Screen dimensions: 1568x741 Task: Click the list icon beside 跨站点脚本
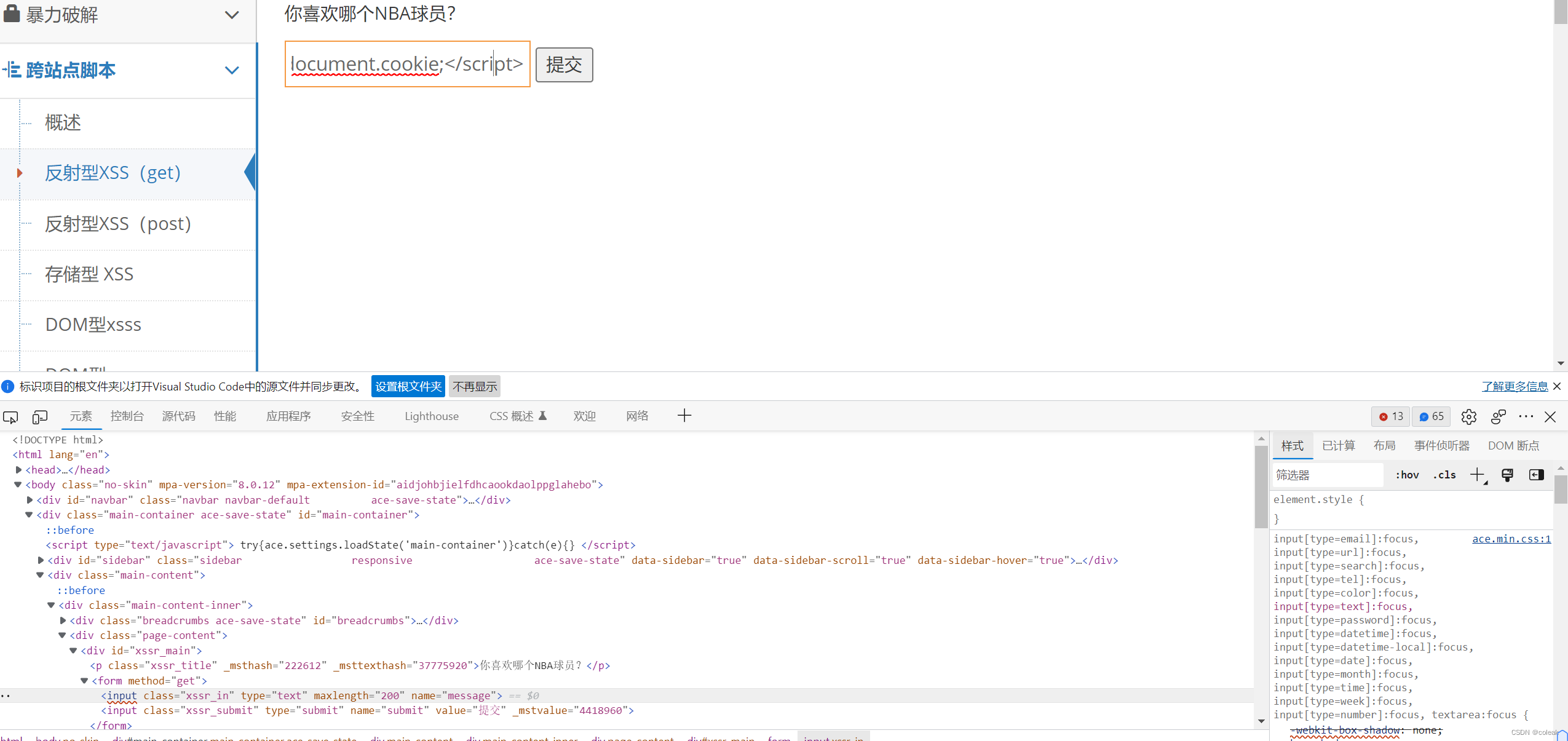coord(12,70)
